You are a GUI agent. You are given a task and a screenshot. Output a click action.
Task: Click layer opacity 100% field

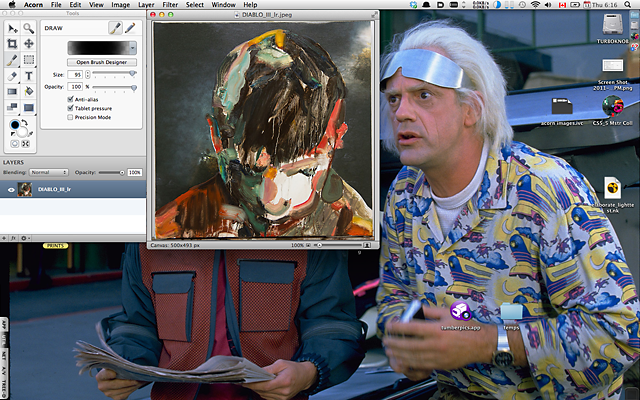[135, 173]
